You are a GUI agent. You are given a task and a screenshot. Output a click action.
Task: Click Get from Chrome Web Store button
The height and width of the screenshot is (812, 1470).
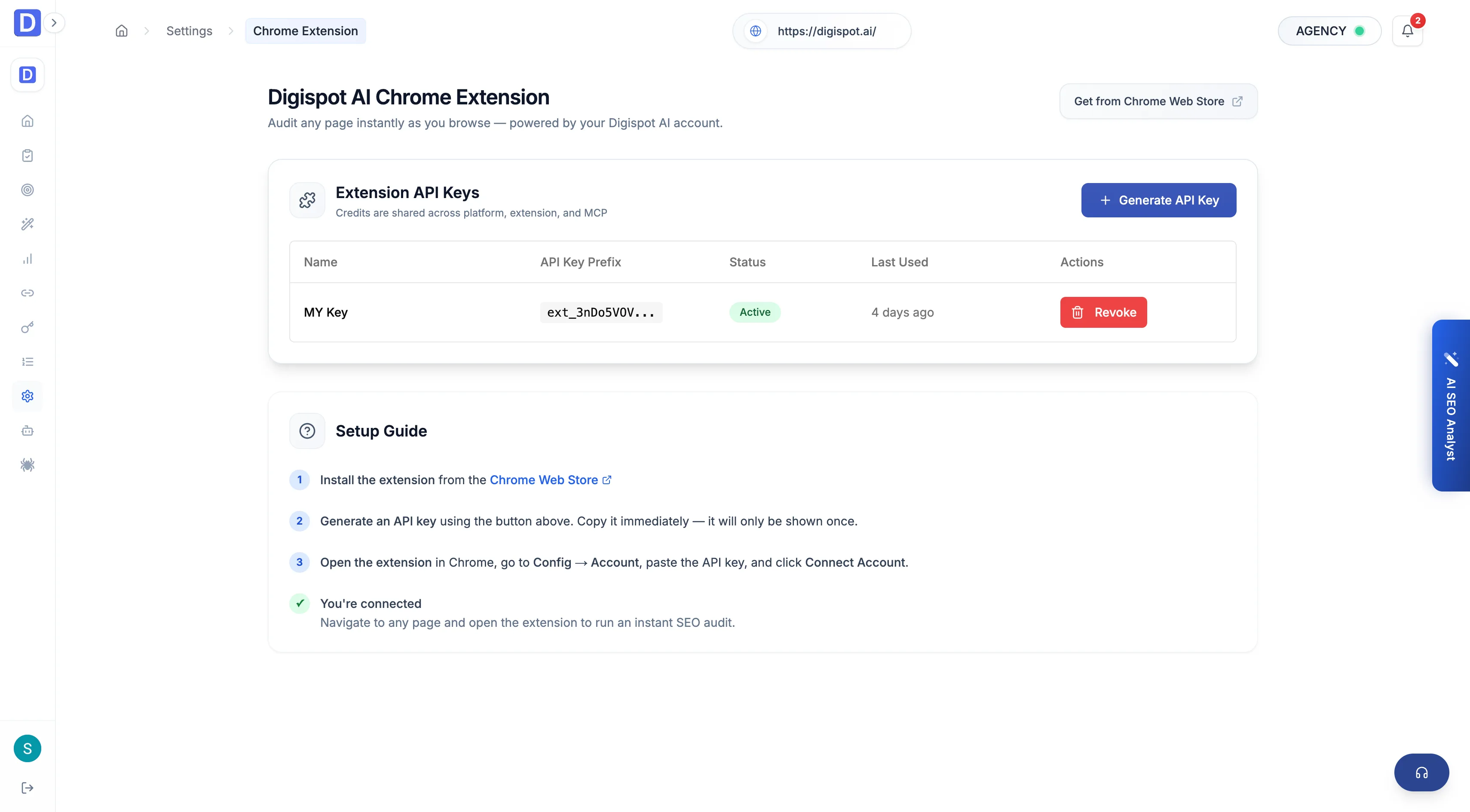[1158, 101]
